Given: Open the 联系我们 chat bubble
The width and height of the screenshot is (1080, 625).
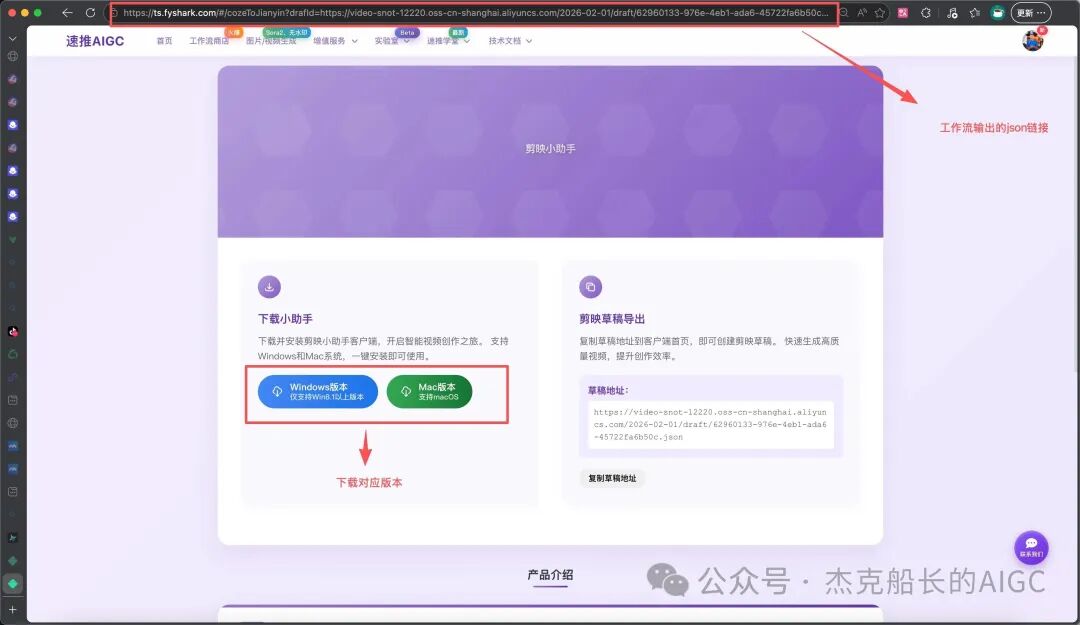Looking at the screenshot, I should [x=1031, y=548].
